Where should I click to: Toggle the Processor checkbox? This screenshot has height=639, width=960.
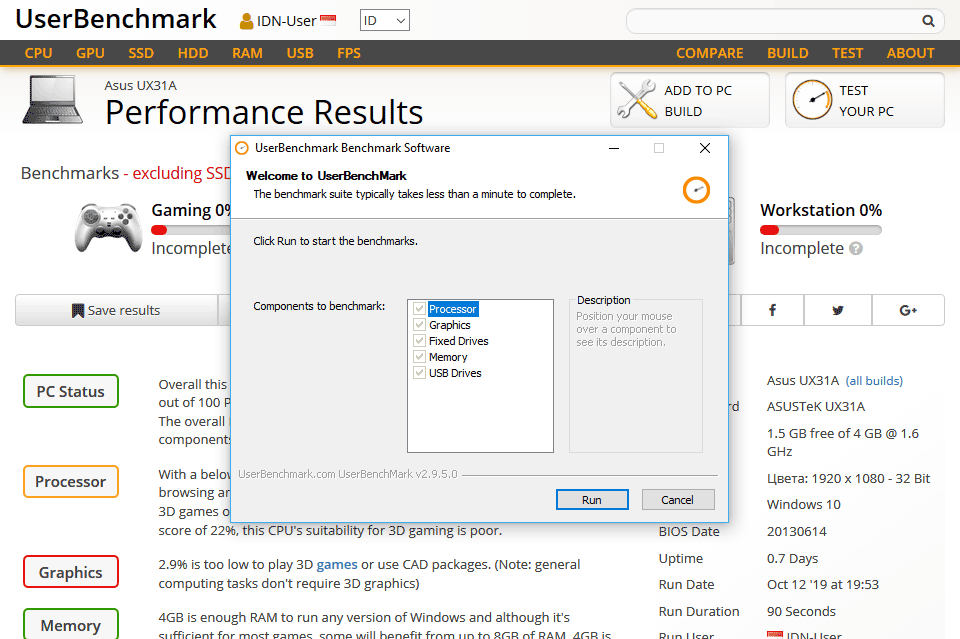pos(419,308)
